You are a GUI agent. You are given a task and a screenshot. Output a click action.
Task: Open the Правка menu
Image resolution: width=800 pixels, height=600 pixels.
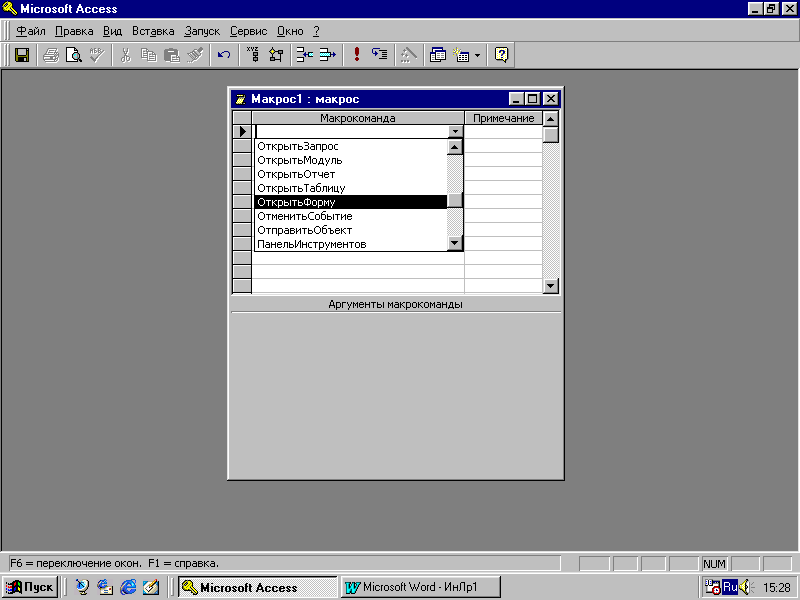[74, 31]
